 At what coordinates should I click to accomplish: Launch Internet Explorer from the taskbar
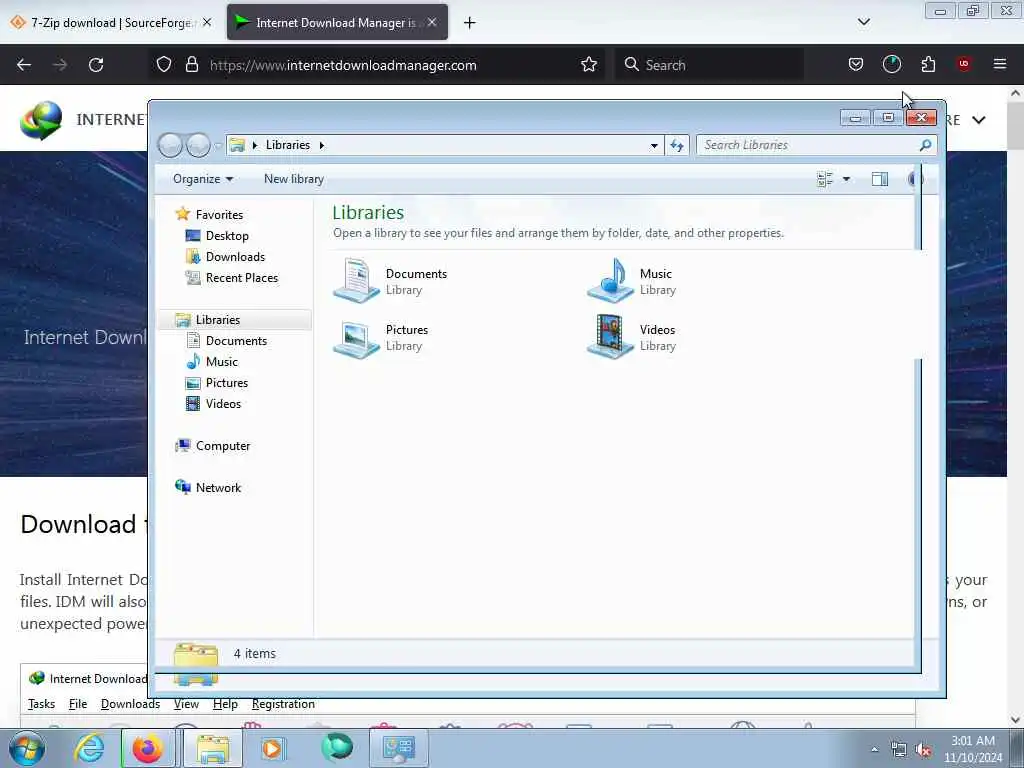pos(89,748)
